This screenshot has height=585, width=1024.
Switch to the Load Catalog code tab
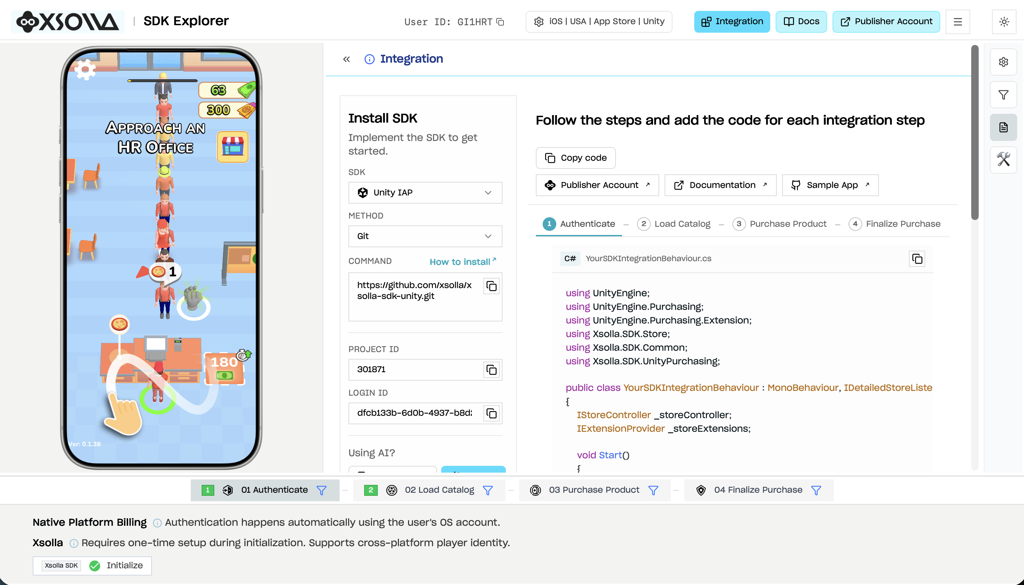click(x=673, y=224)
